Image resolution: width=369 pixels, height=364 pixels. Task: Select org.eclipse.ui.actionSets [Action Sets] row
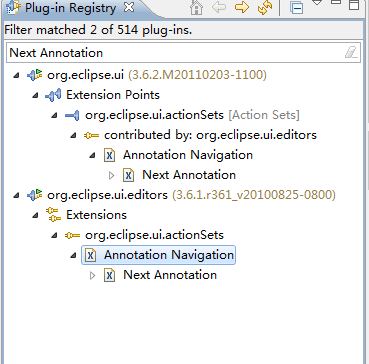click(x=192, y=115)
